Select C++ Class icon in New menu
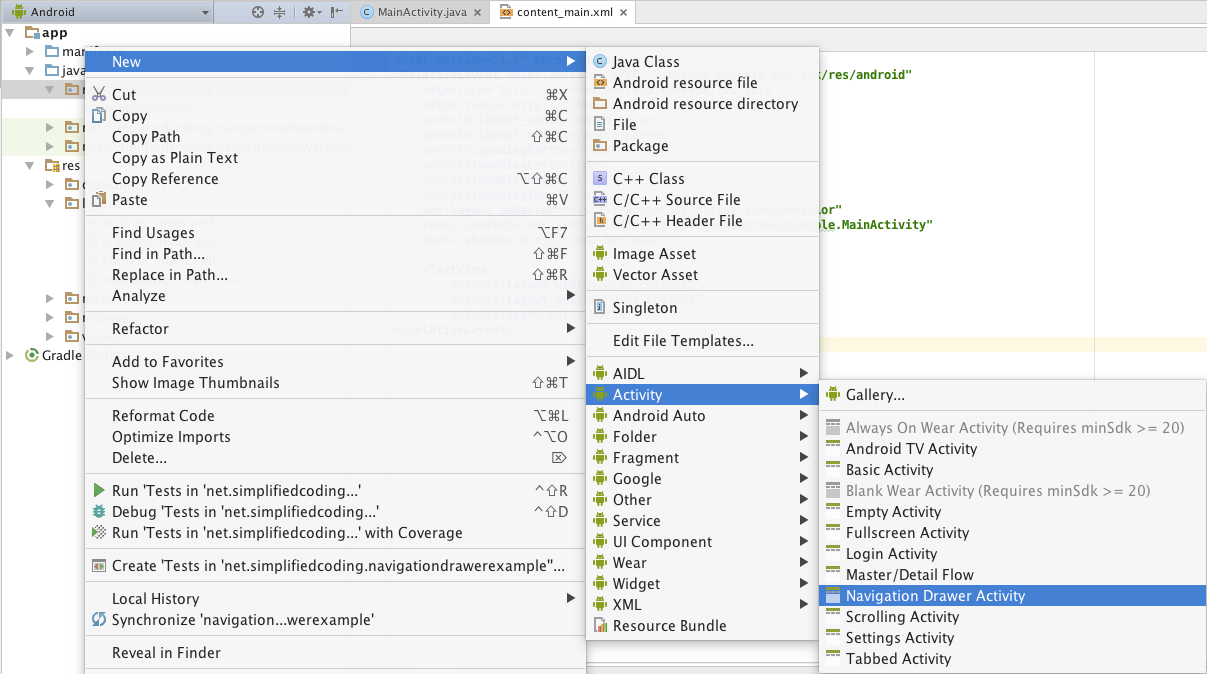 pos(600,179)
